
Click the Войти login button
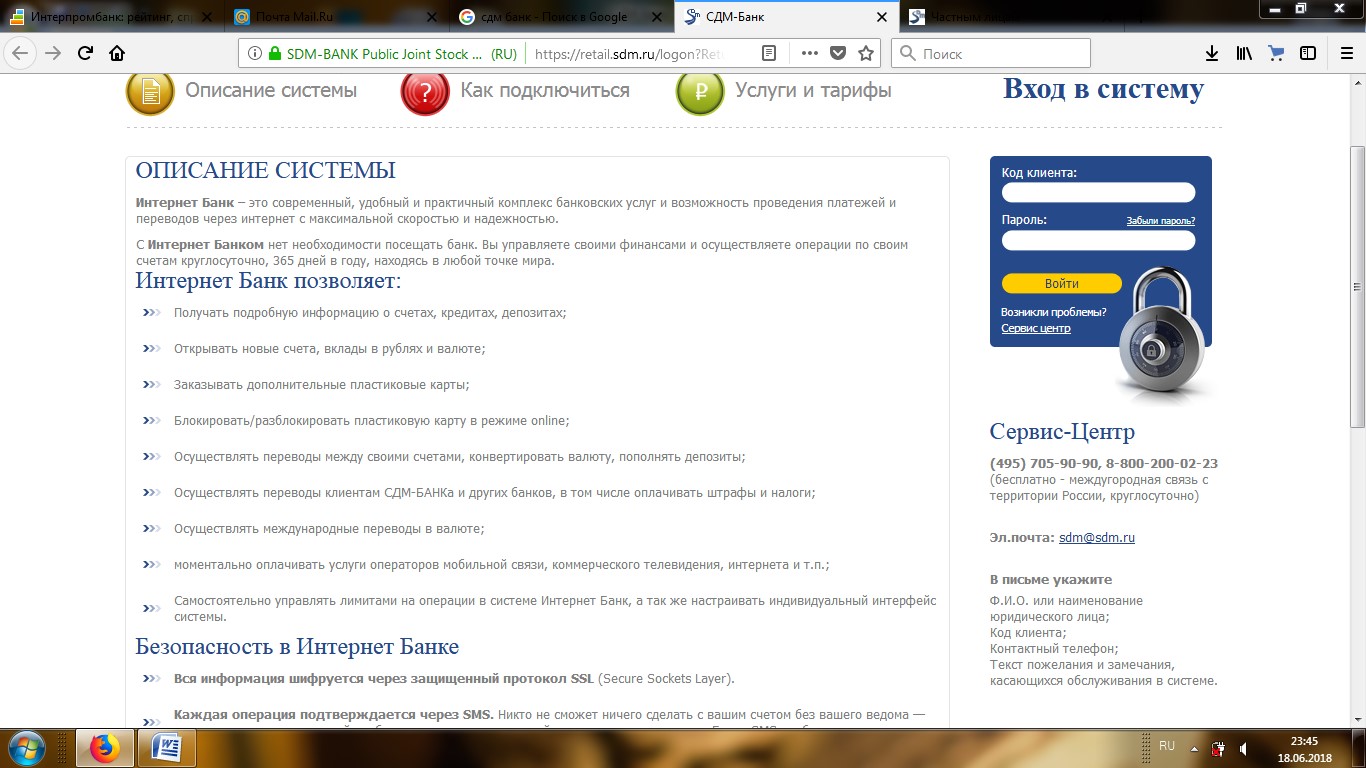(1062, 283)
